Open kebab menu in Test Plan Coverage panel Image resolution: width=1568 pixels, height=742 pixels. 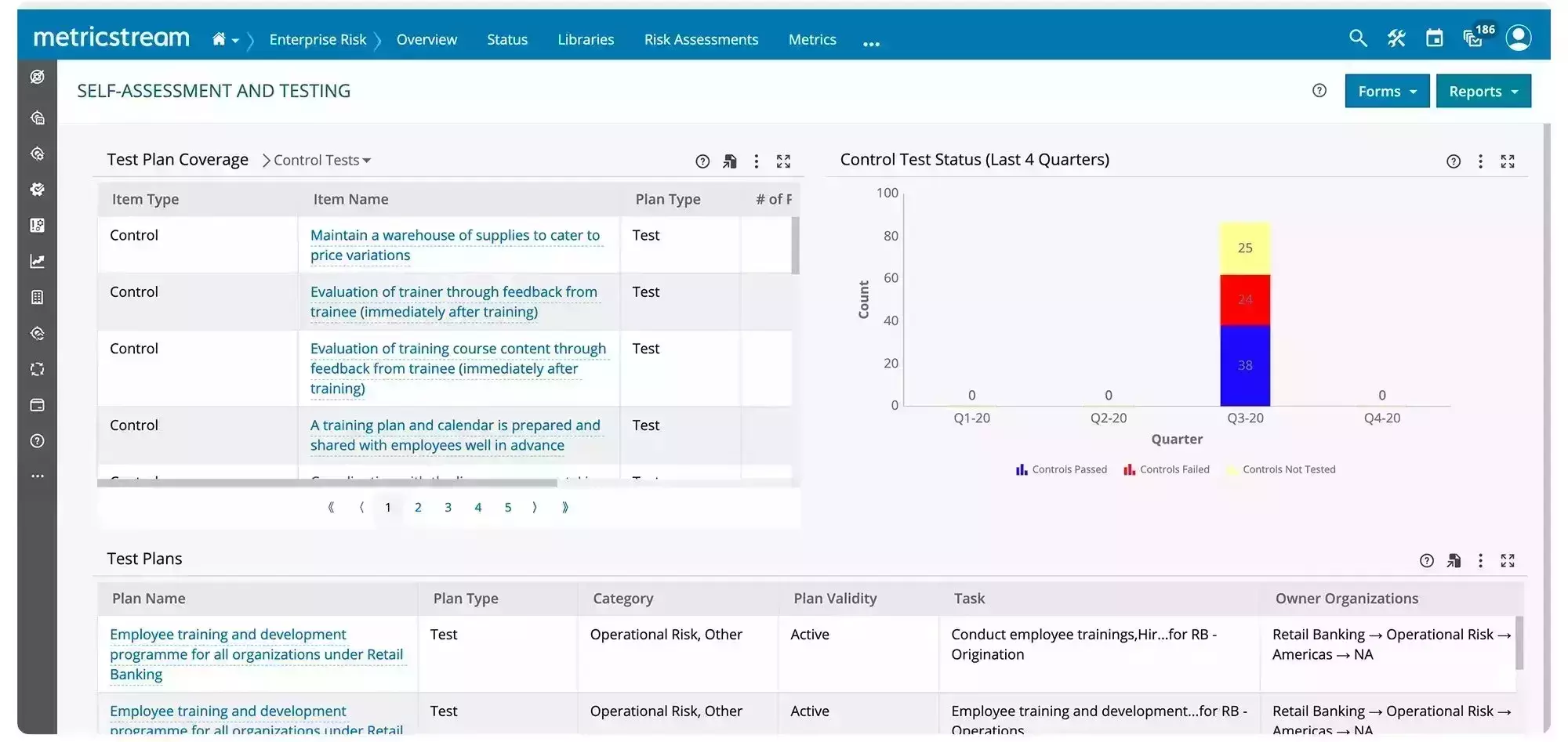[757, 161]
